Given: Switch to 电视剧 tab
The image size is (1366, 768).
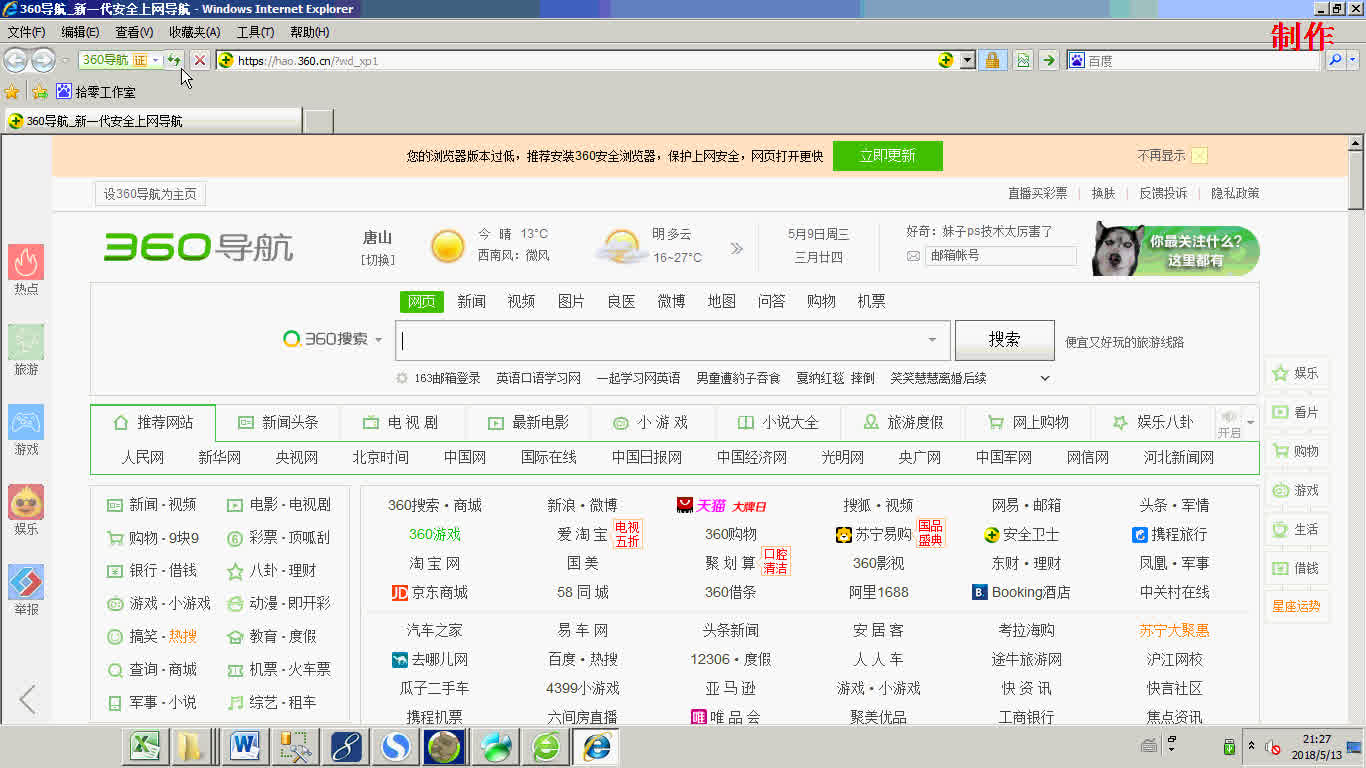Looking at the screenshot, I should coord(403,422).
